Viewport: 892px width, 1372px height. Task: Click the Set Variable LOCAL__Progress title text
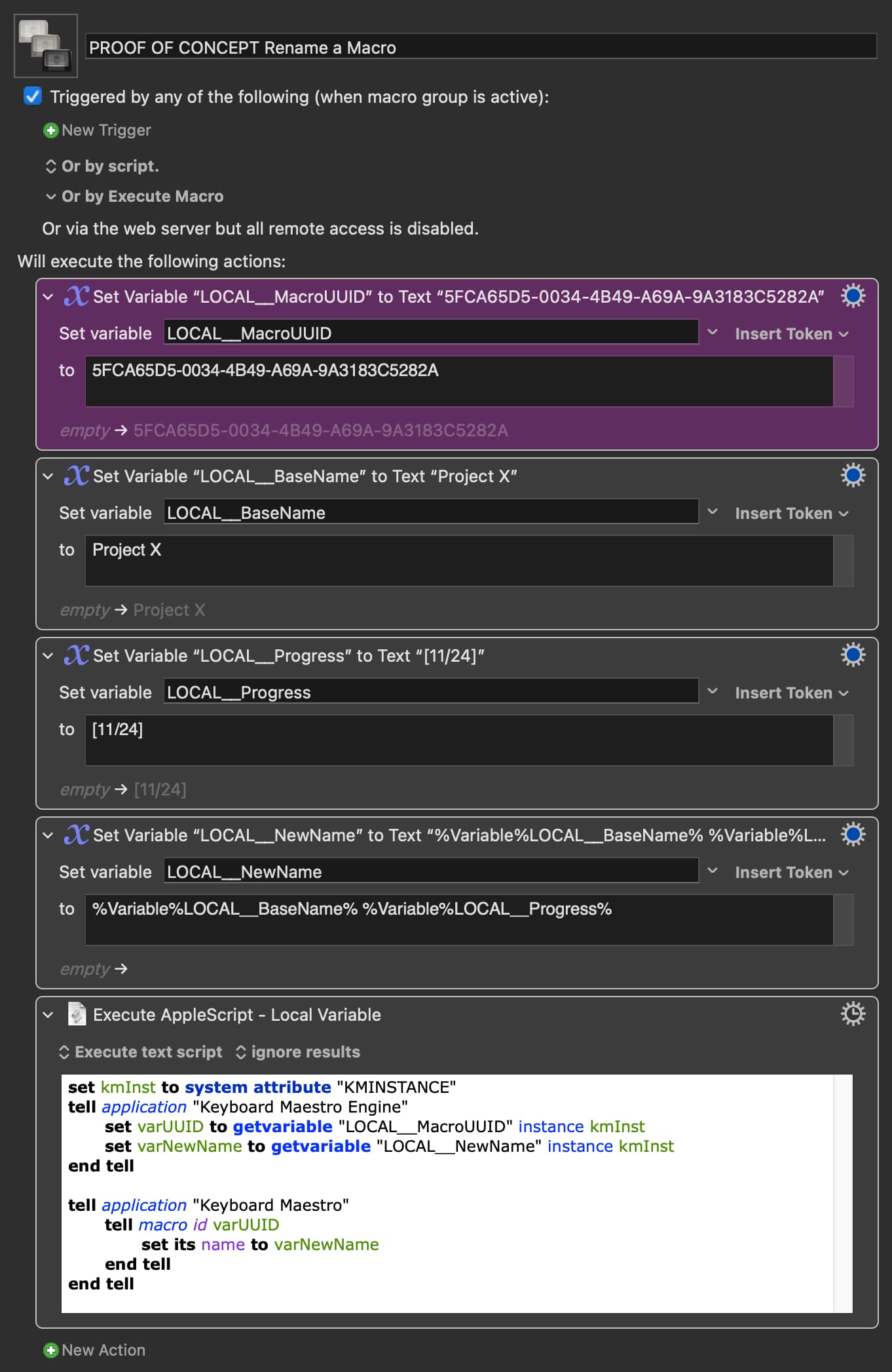[x=289, y=656]
